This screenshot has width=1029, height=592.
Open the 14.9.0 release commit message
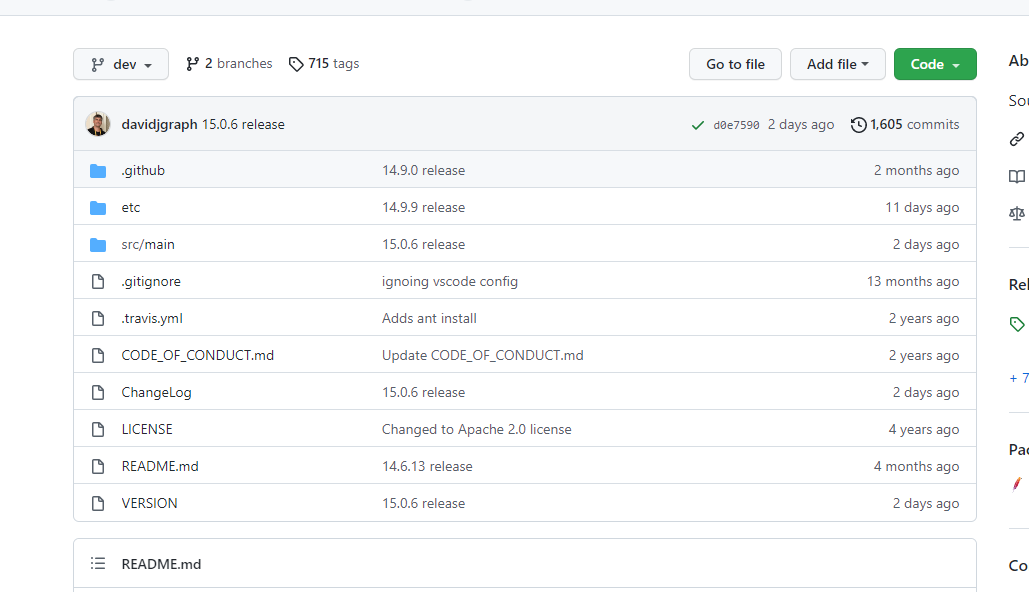(423, 171)
